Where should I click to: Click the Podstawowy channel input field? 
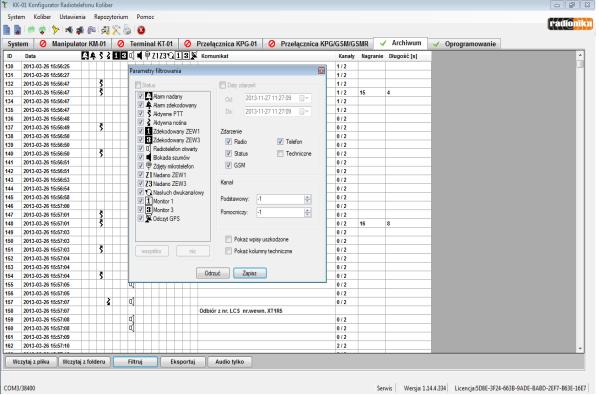280,199
